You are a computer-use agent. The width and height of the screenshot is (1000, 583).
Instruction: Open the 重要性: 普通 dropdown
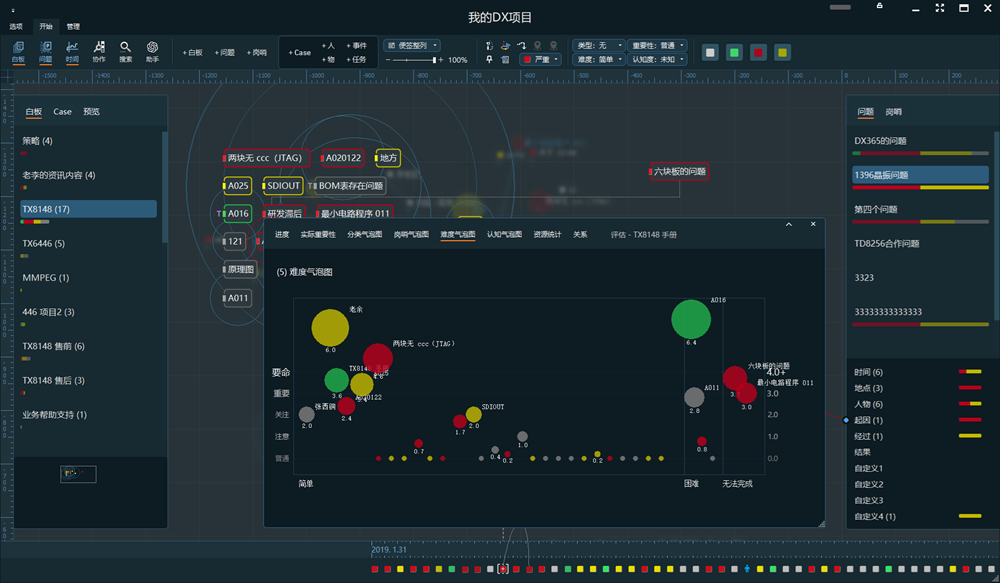(657, 45)
